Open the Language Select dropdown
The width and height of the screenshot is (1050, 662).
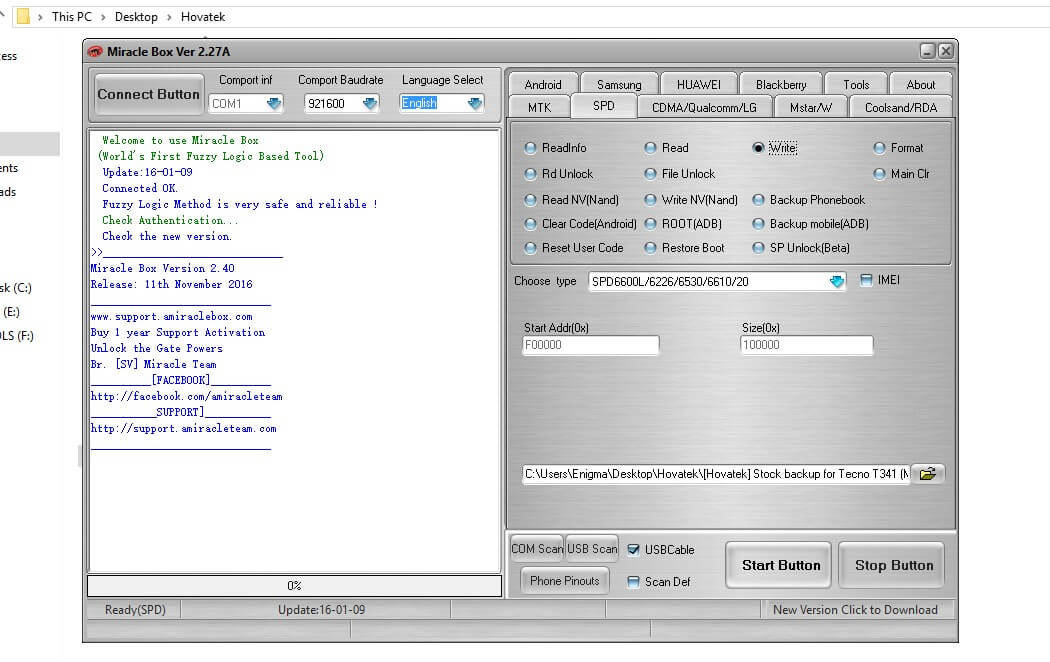474,103
